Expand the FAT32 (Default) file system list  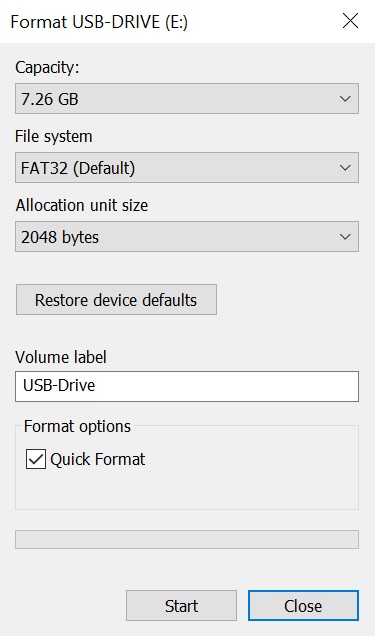(187, 168)
